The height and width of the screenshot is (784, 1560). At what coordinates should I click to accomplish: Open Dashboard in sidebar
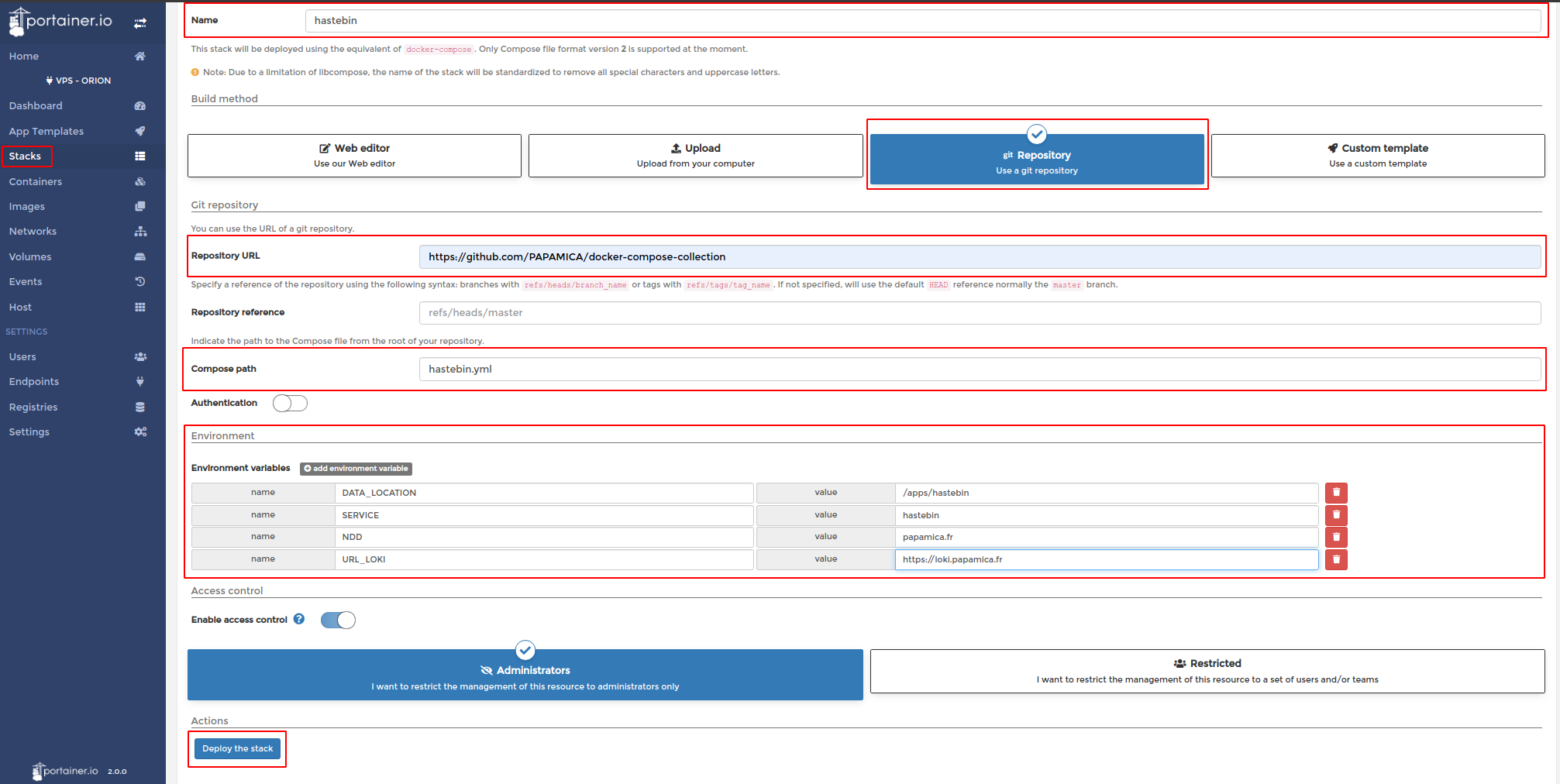tap(36, 105)
